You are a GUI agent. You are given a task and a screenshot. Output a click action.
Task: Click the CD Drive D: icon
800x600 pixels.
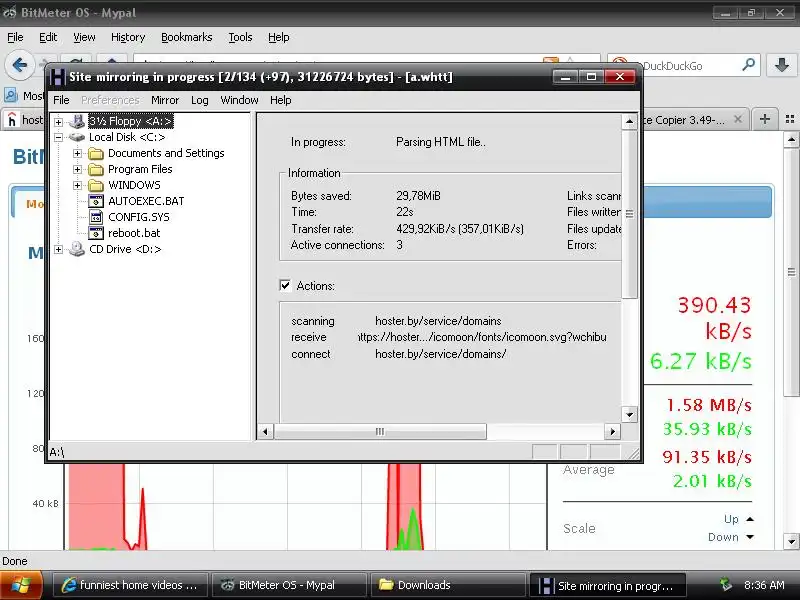tap(77, 249)
